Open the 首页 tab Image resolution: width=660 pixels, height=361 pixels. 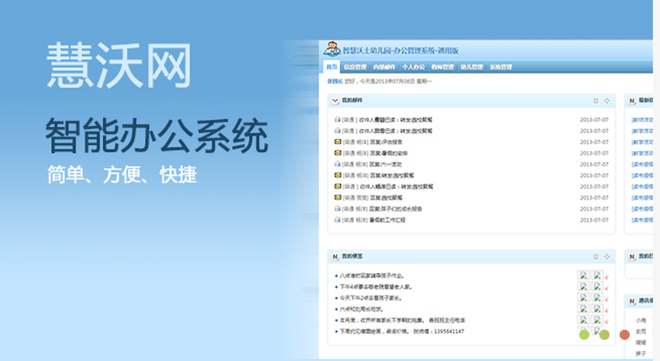pos(332,67)
